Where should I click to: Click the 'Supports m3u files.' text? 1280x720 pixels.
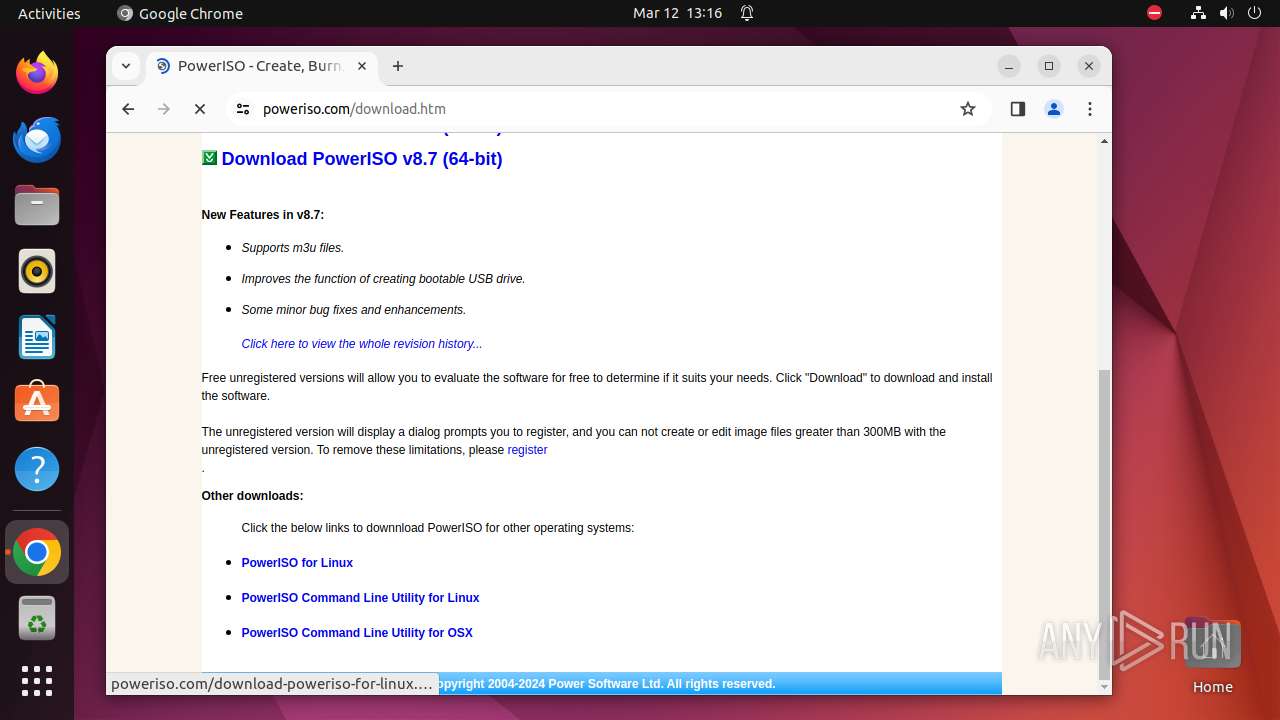pos(293,248)
